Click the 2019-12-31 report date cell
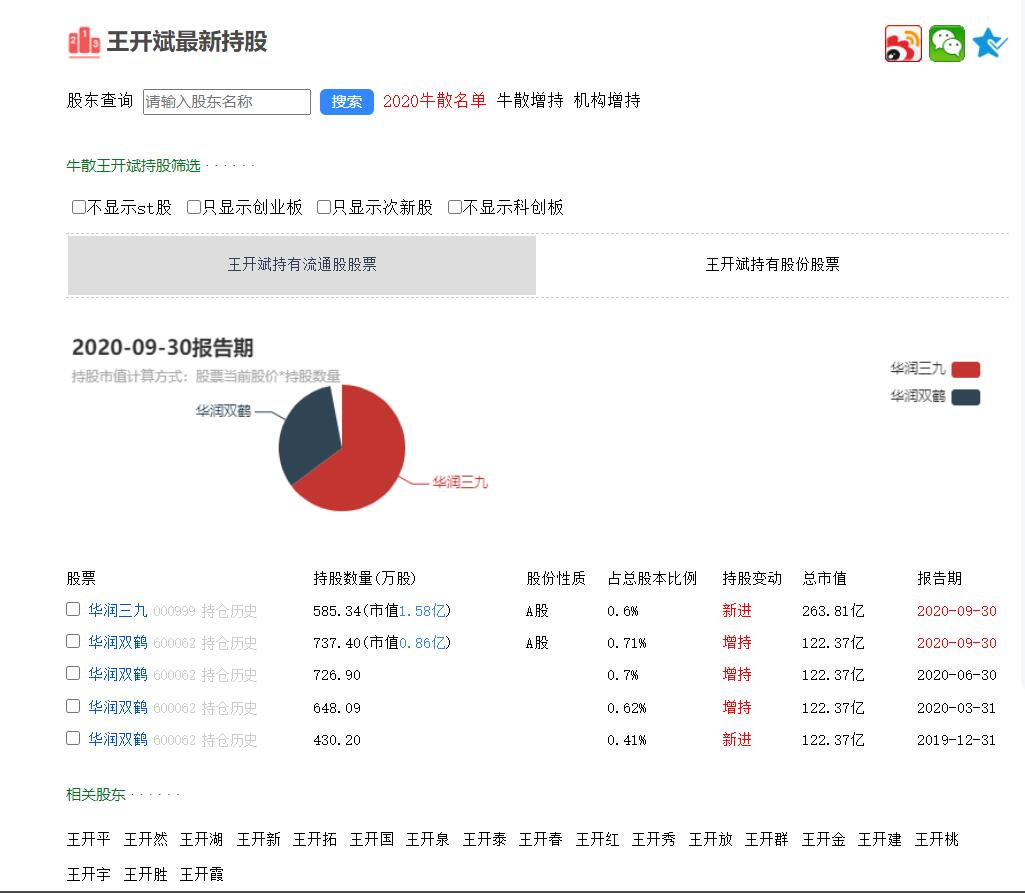The width and height of the screenshot is (1025, 893). click(x=956, y=740)
